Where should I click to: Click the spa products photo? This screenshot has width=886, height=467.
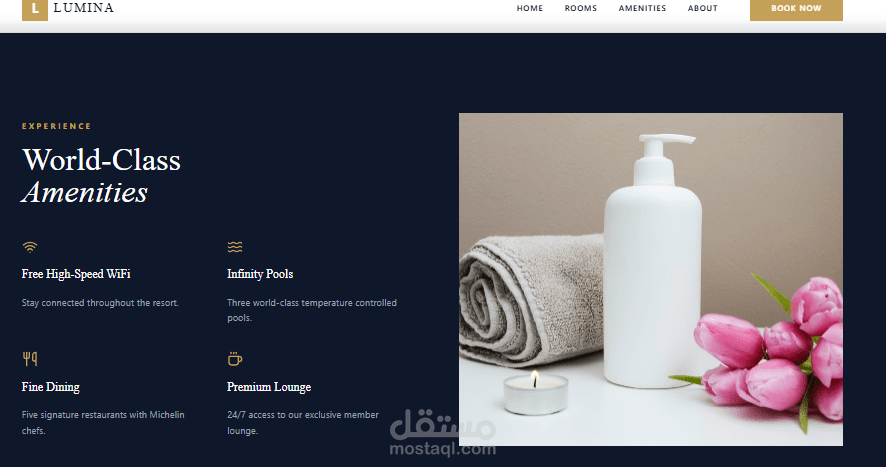(x=650, y=279)
